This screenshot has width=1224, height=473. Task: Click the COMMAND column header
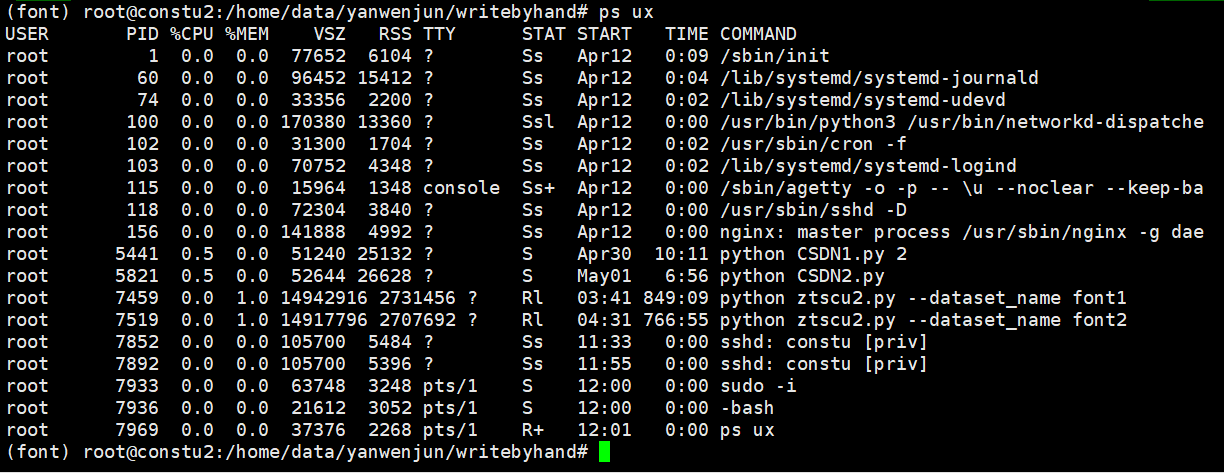tap(758, 34)
